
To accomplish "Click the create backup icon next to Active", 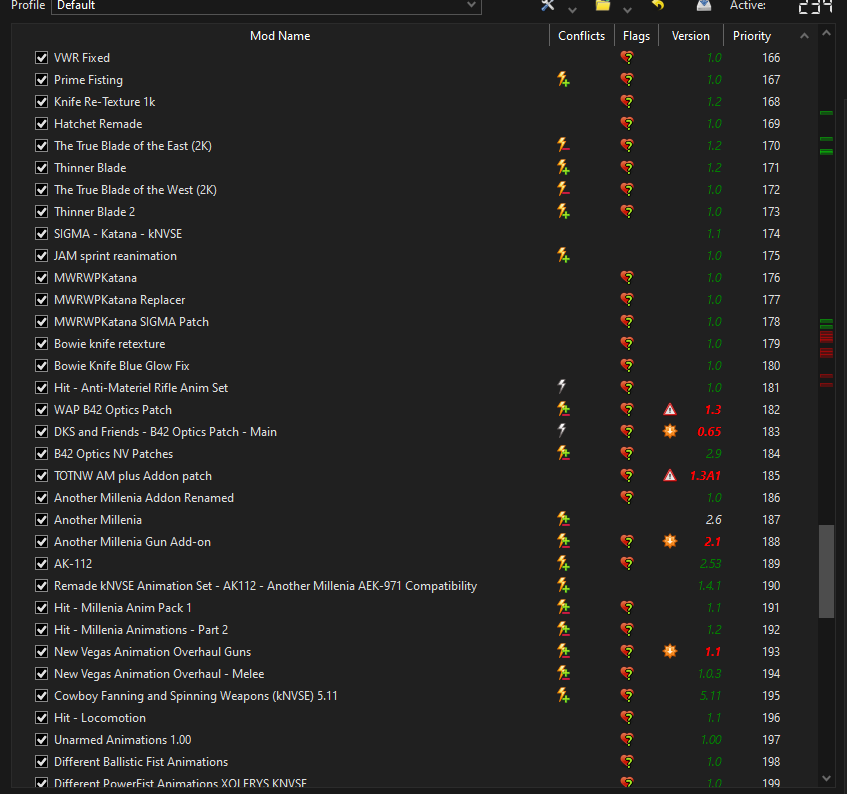I will coord(703,5).
